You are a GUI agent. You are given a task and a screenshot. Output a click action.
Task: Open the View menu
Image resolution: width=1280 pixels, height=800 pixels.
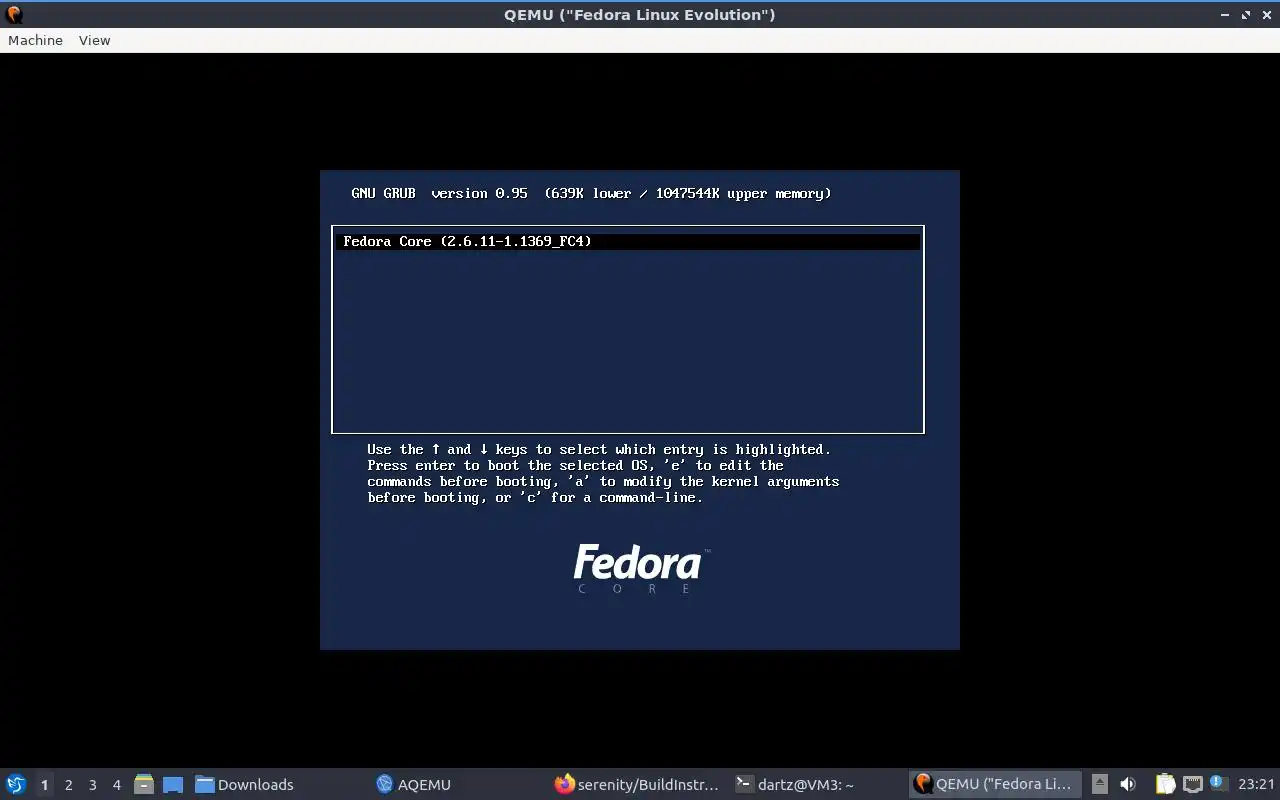(94, 40)
